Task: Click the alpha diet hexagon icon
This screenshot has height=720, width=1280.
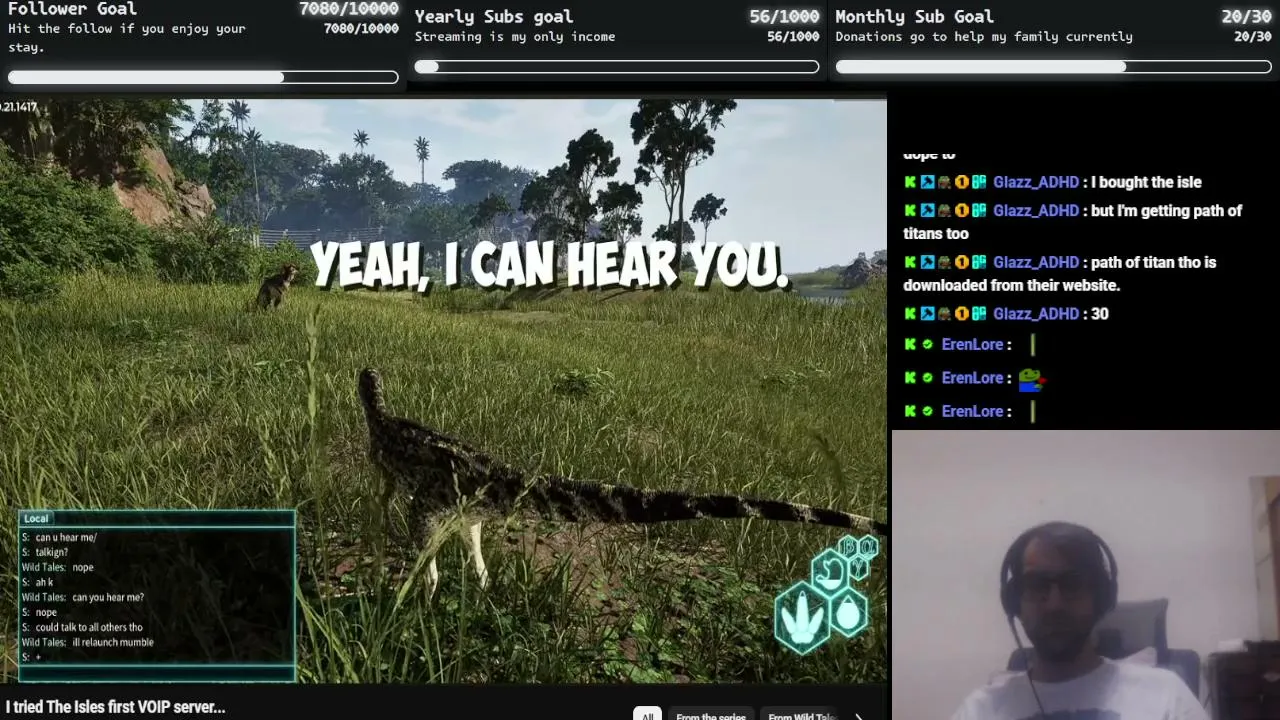Action: pos(867,548)
